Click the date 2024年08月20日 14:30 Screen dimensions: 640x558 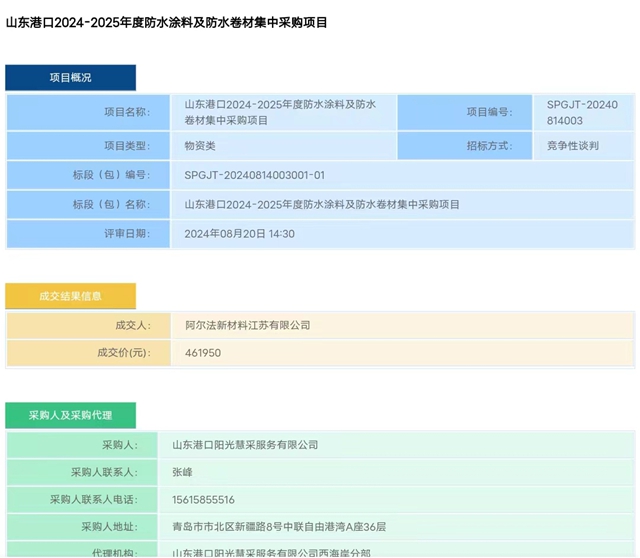coord(240,234)
